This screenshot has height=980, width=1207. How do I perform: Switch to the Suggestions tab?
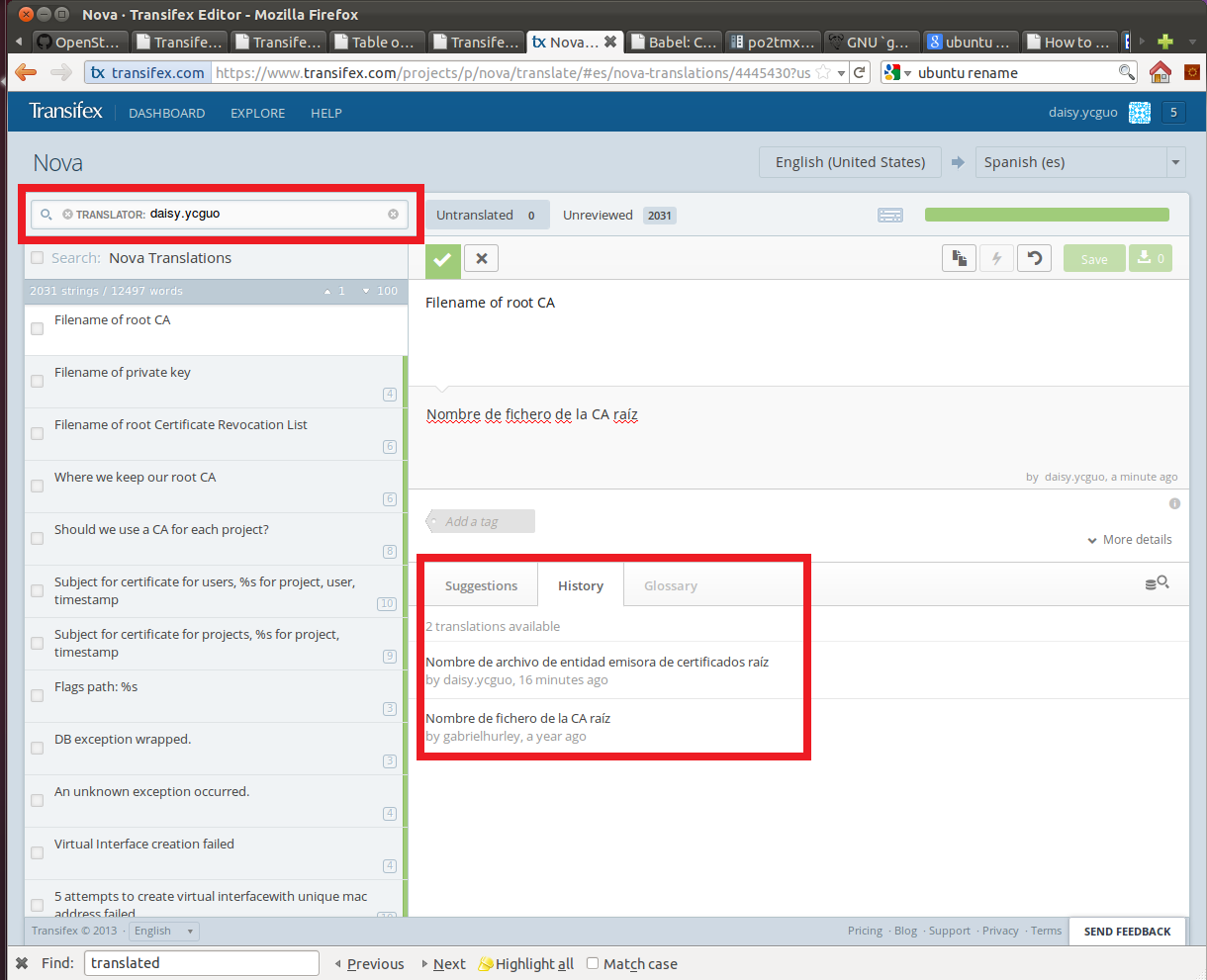(x=481, y=586)
